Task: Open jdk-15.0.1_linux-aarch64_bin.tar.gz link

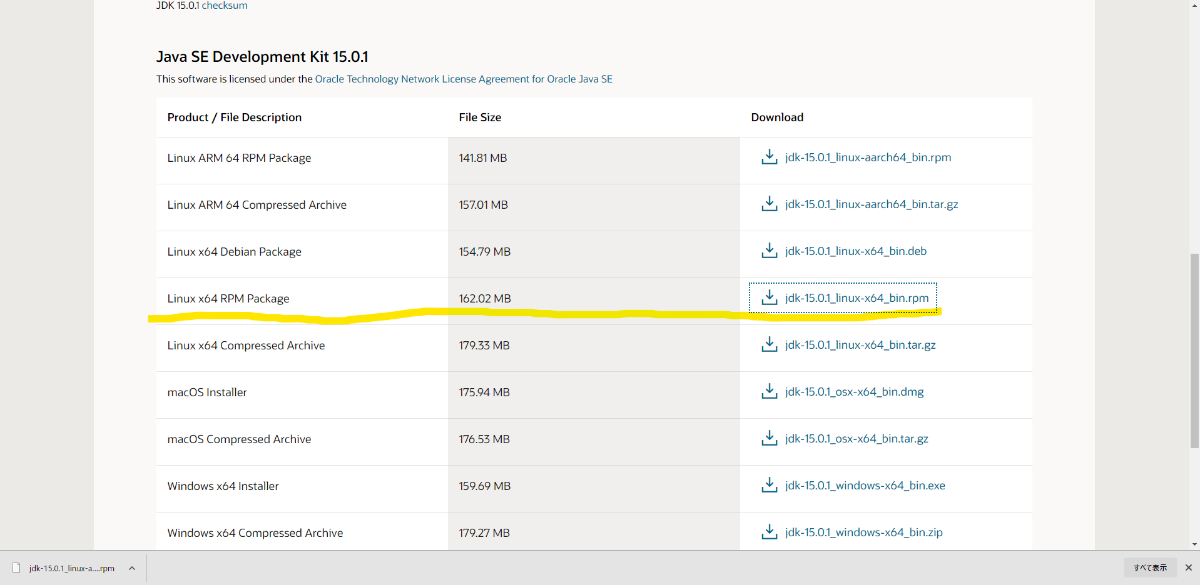Action: pyautogui.click(x=872, y=204)
